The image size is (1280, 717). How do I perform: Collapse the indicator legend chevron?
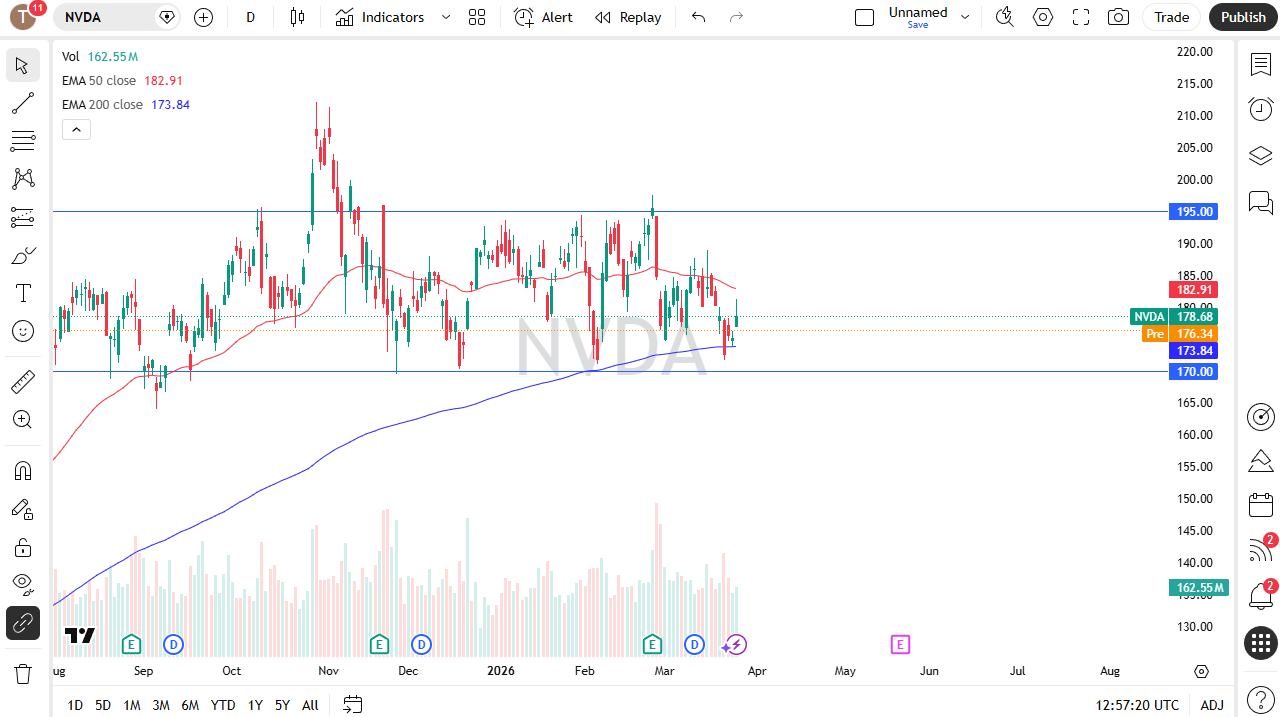point(76,129)
